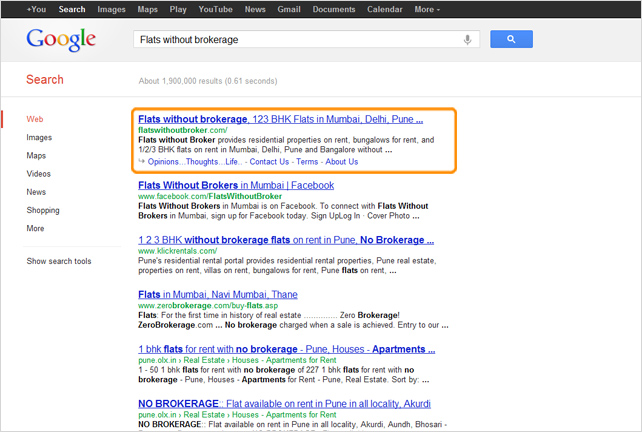Click the www.klickrentals.com/ URL

point(177,251)
